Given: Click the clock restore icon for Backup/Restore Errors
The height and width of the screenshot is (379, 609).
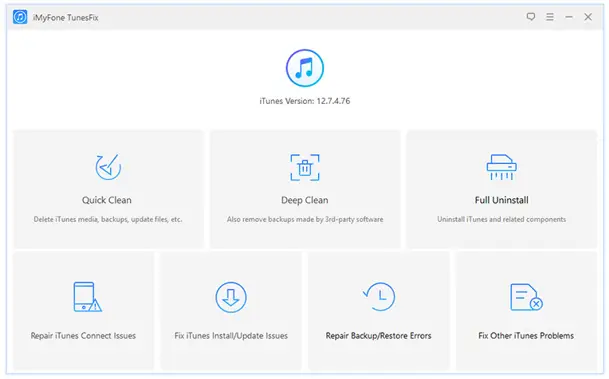Looking at the screenshot, I should pos(379,297).
